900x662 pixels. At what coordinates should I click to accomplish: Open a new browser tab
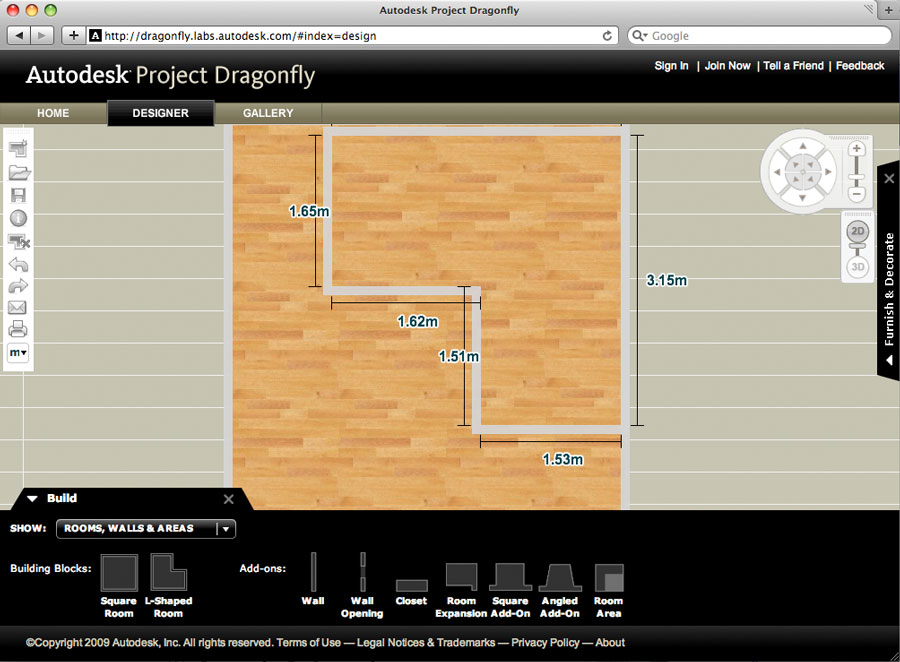point(889,10)
